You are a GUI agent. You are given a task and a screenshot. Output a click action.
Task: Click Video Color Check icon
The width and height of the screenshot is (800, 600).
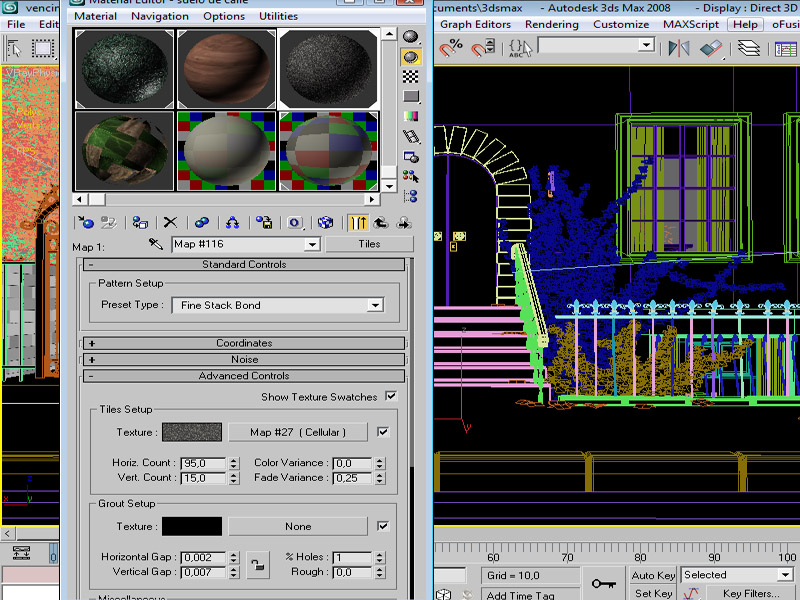pyautogui.click(x=411, y=116)
